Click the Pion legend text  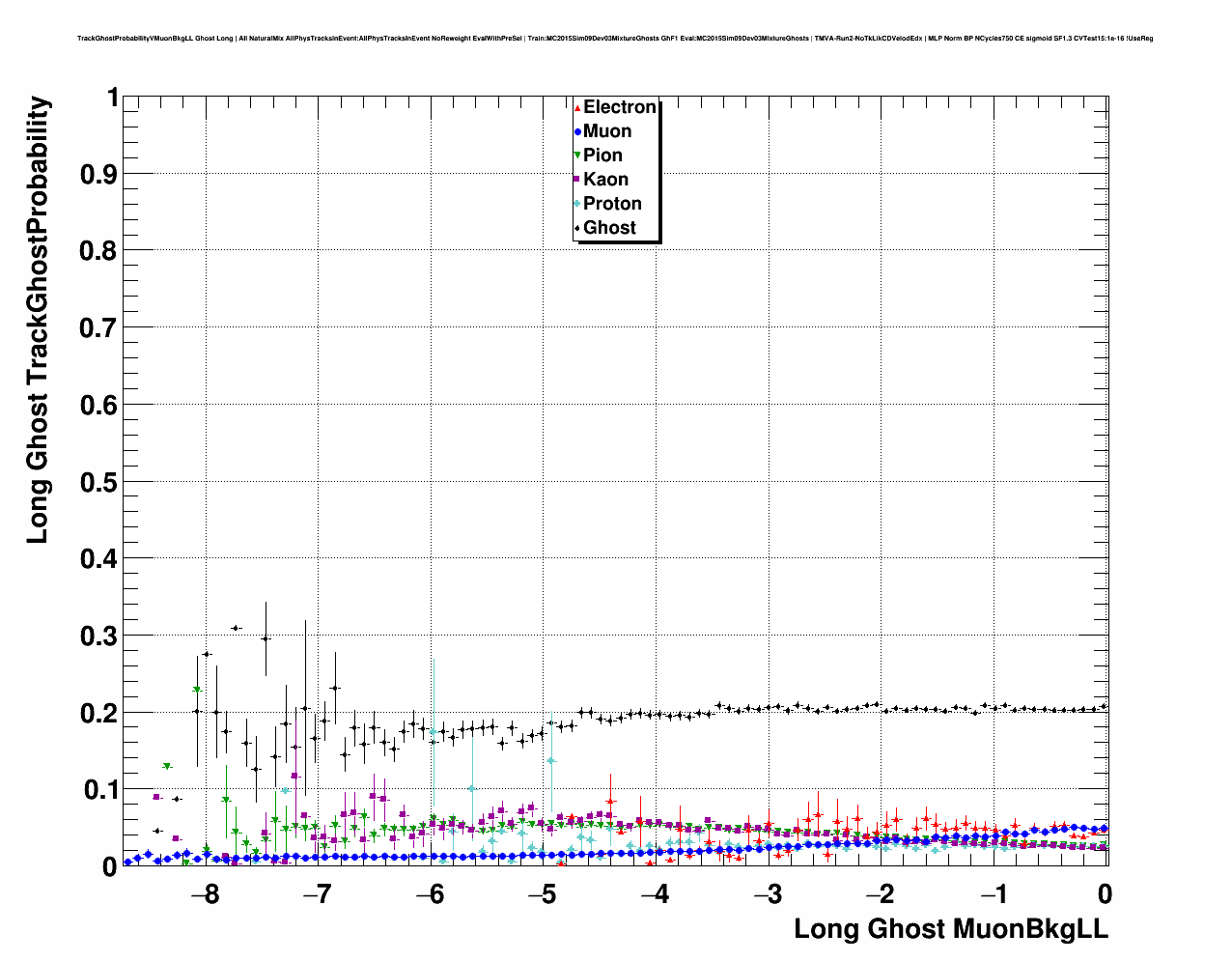coord(602,156)
